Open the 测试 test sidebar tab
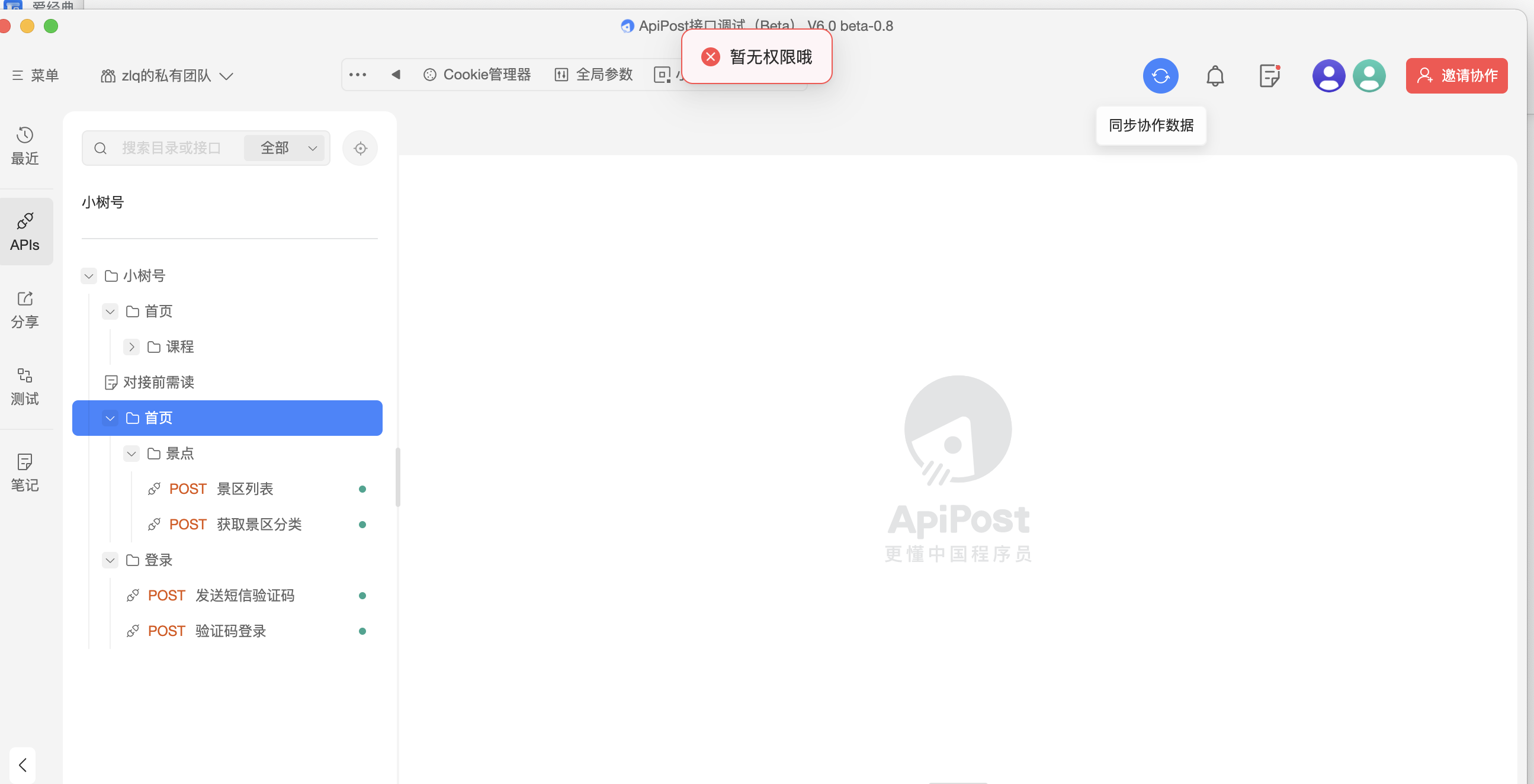Image resolution: width=1534 pixels, height=784 pixels. click(25, 386)
